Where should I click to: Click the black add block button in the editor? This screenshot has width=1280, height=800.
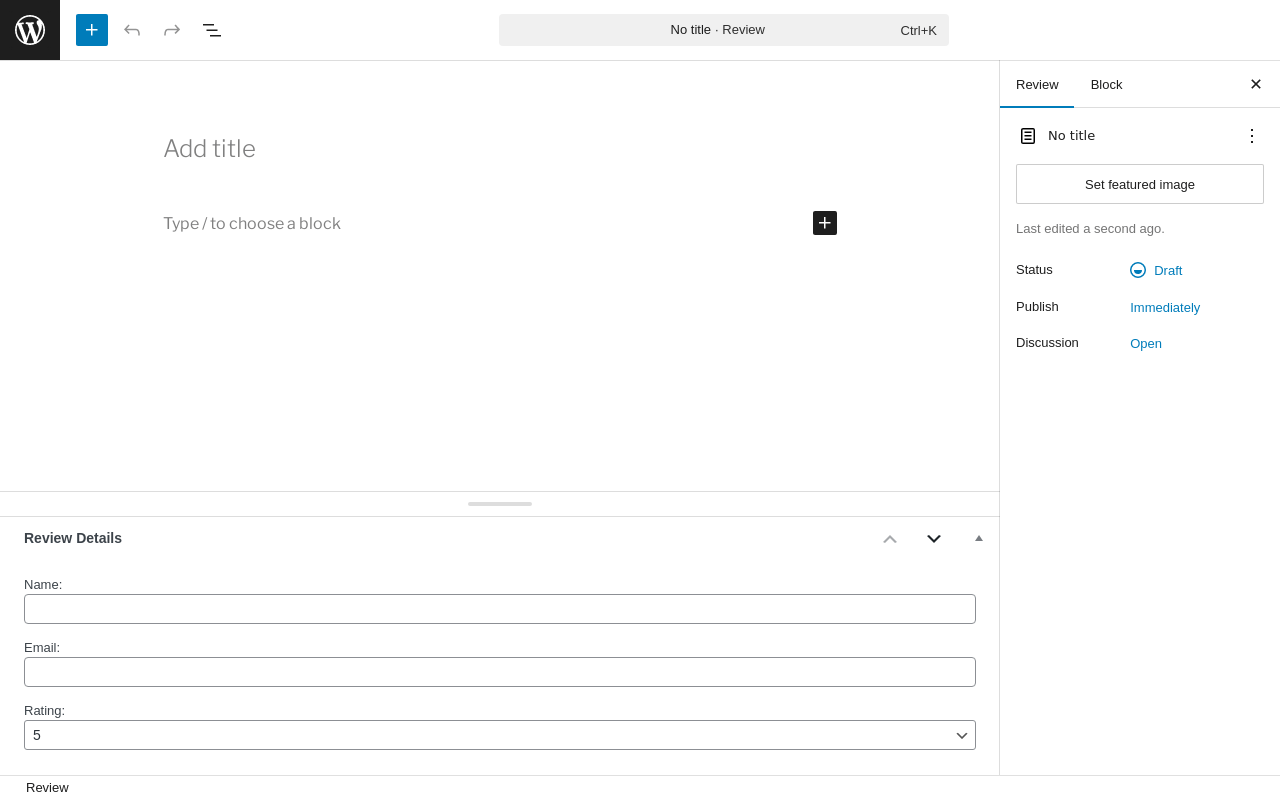[825, 223]
